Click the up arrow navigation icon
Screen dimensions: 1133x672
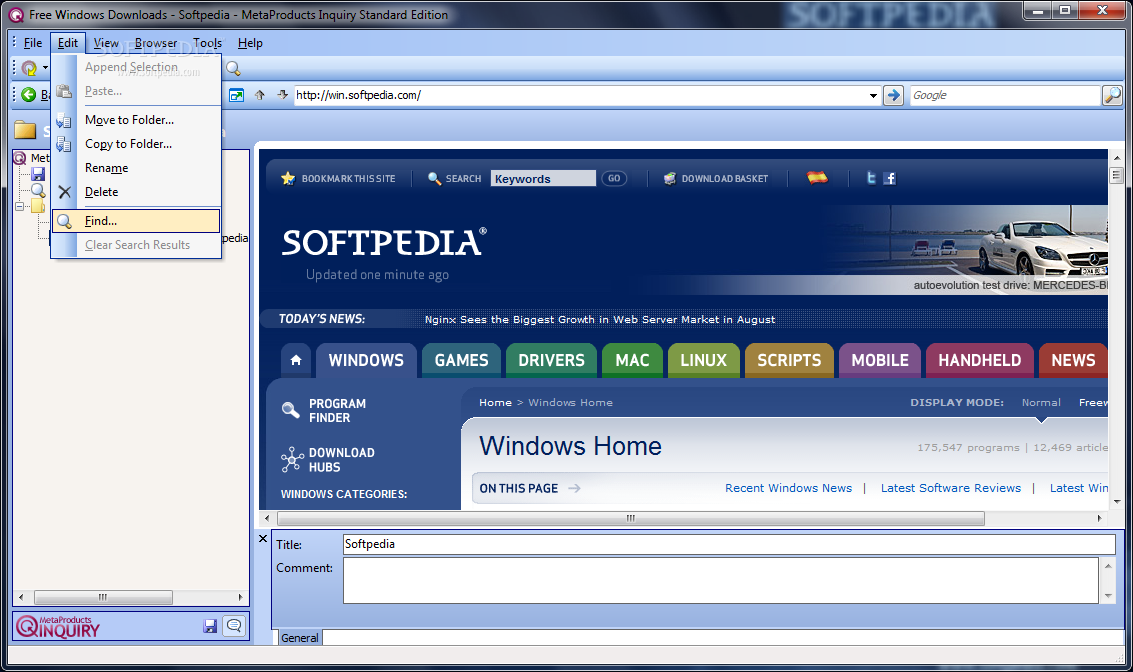point(260,95)
